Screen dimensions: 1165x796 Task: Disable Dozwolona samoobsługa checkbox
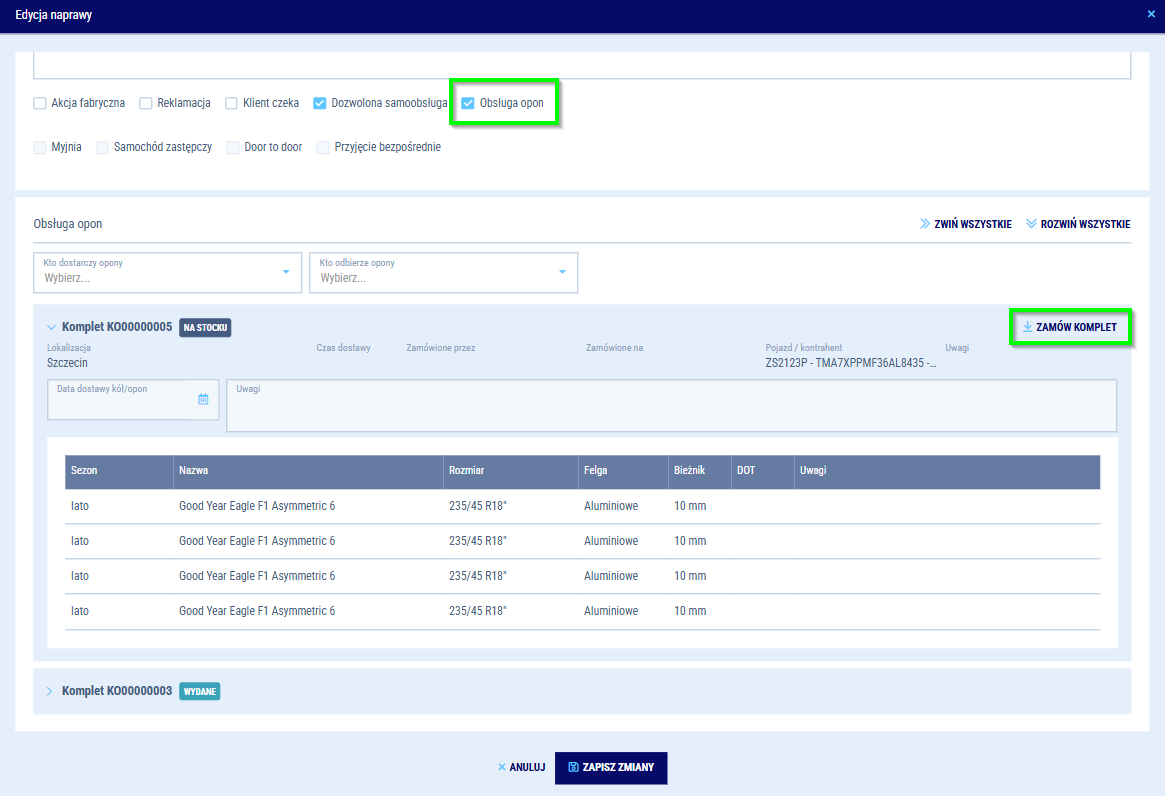(x=320, y=103)
